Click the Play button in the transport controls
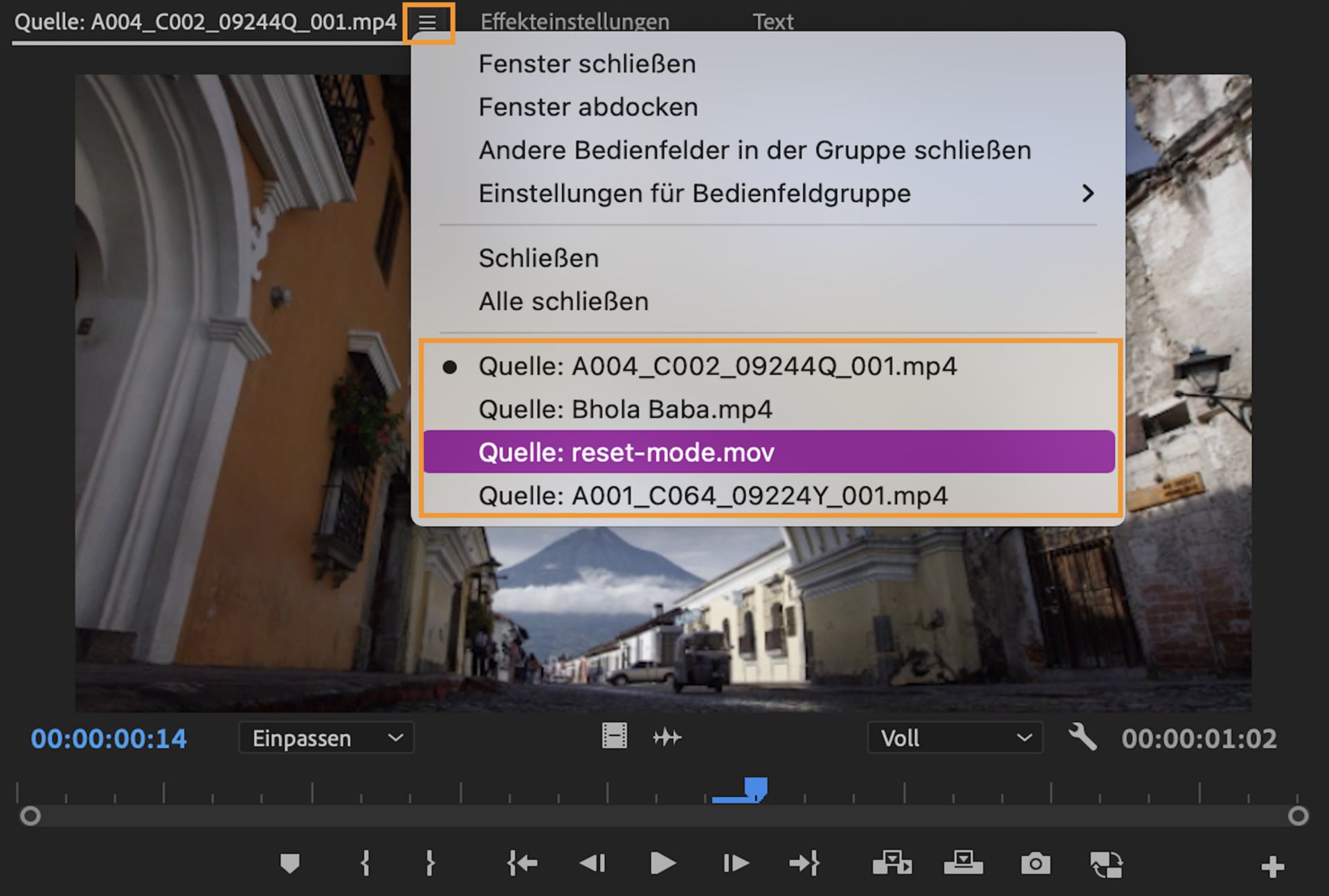The width and height of the screenshot is (1329, 896). click(x=662, y=863)
